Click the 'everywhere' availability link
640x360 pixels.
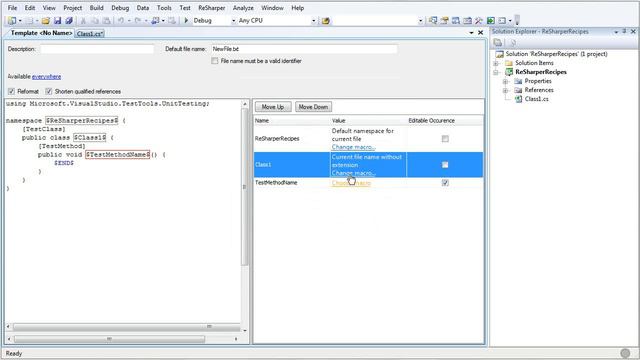pos(47,77)
